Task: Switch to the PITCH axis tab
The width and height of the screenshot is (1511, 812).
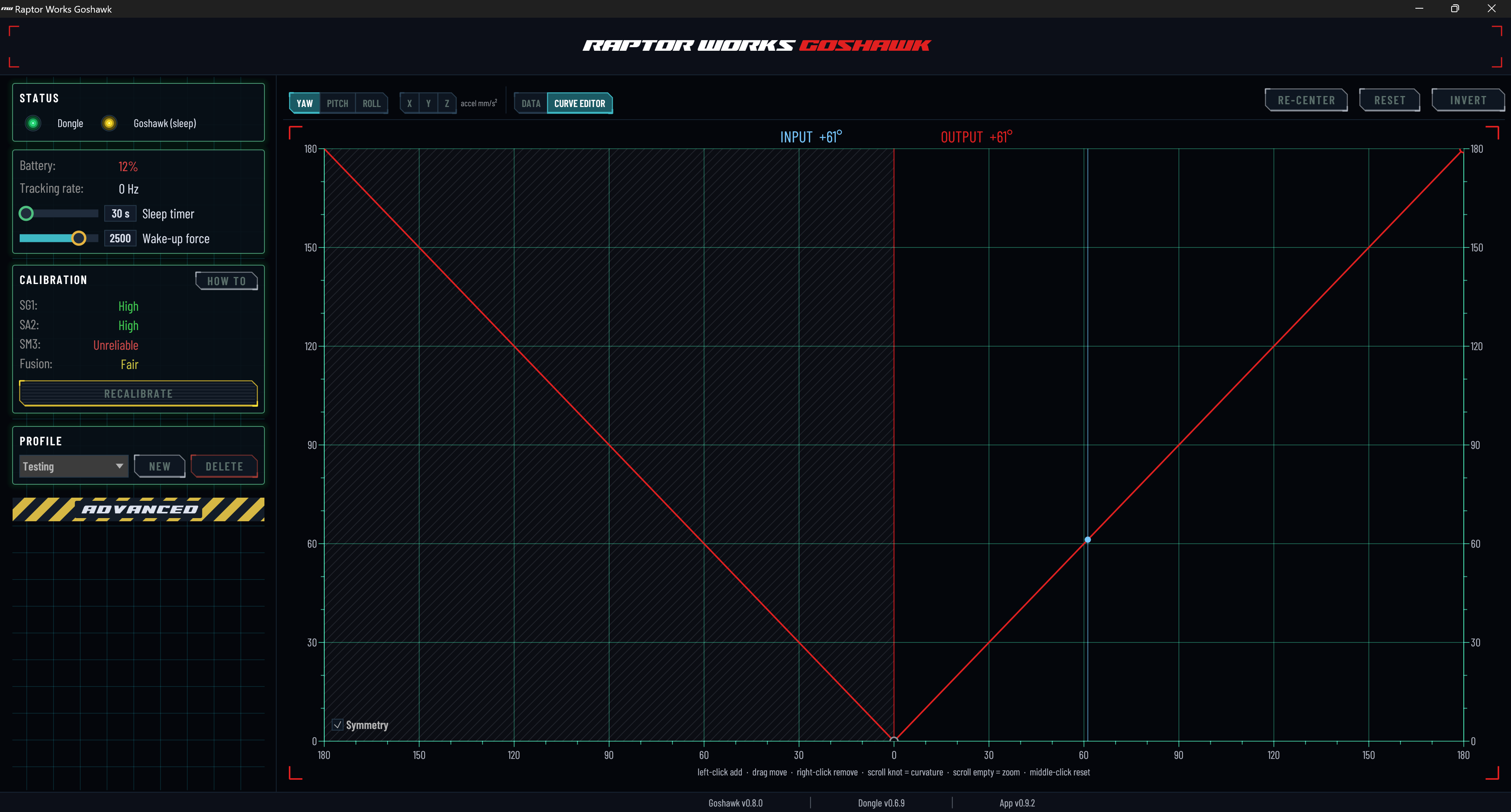Action: 337,103
